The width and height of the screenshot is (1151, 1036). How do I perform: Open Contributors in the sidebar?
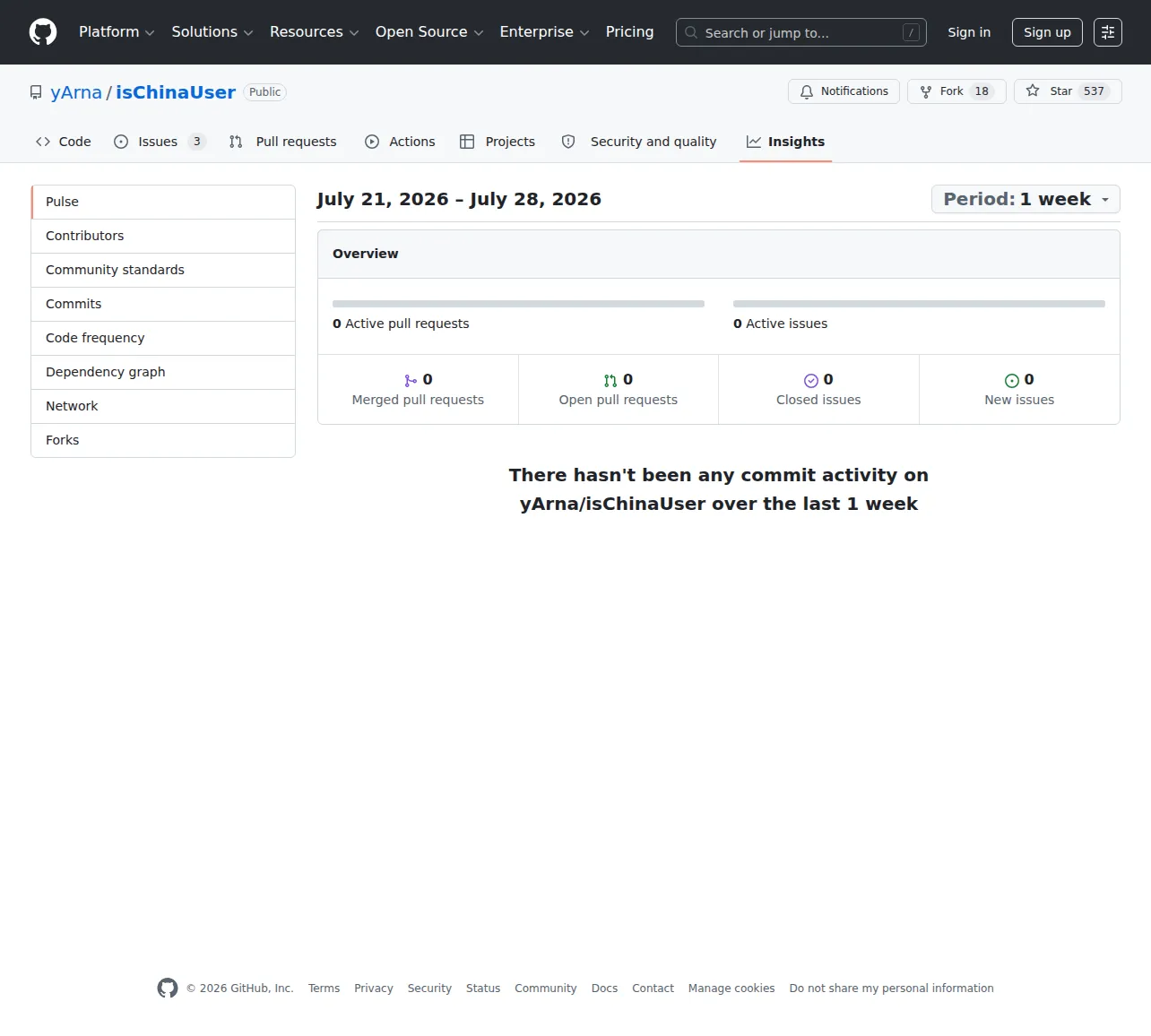(x=163, y=236)
